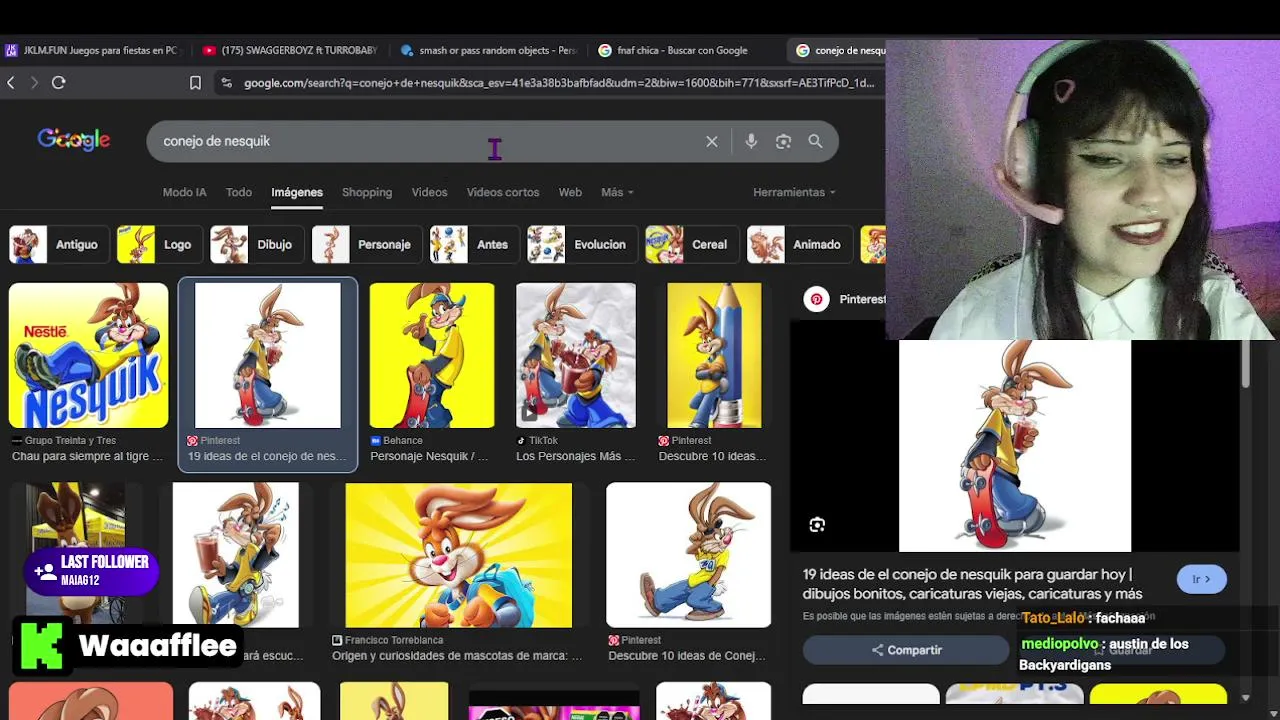Expand the Más dropdown menu
This screenshot has width=1280, height=720.
[x=617, y=192]
